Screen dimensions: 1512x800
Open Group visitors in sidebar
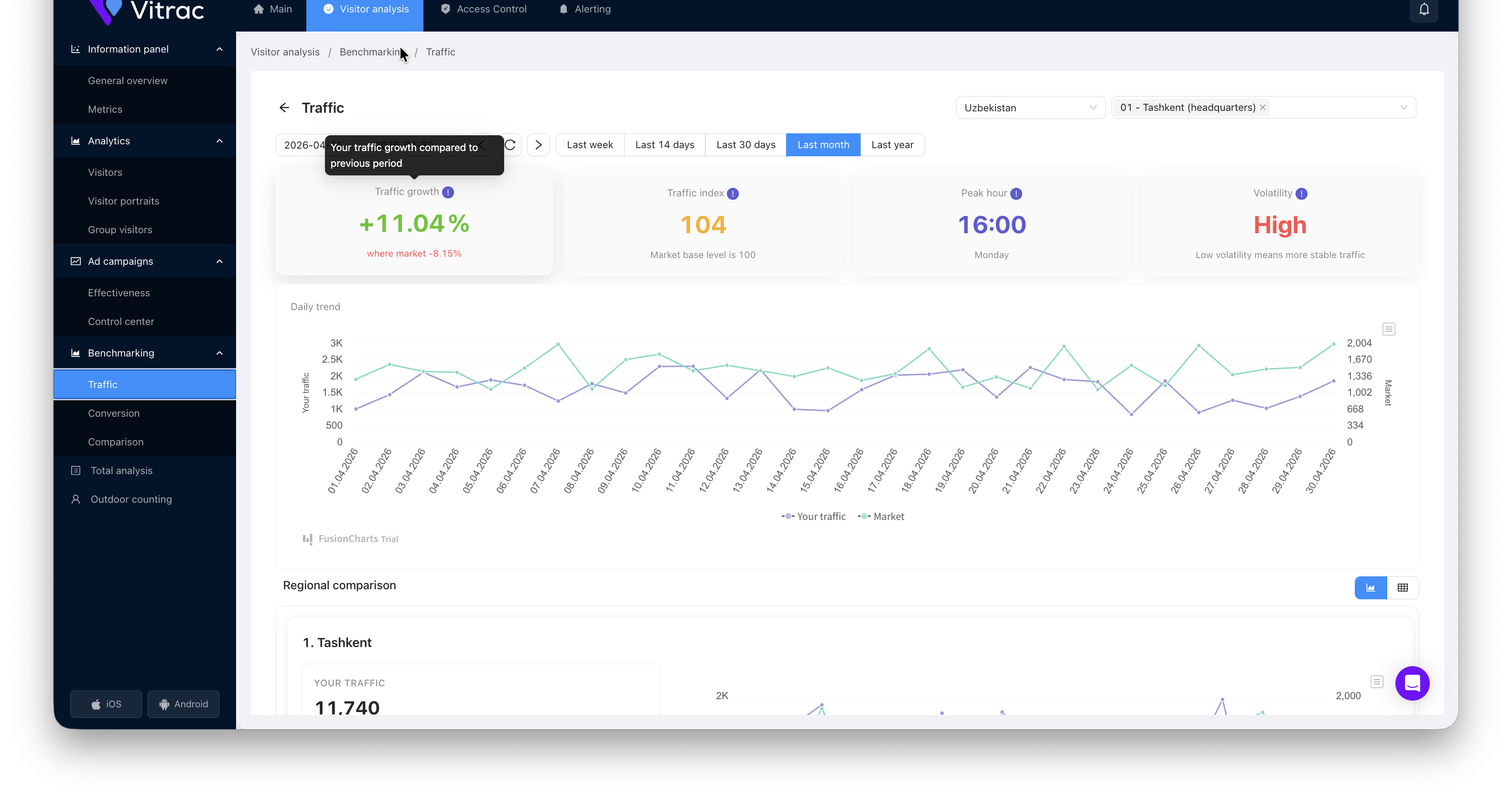click(145, 229)
